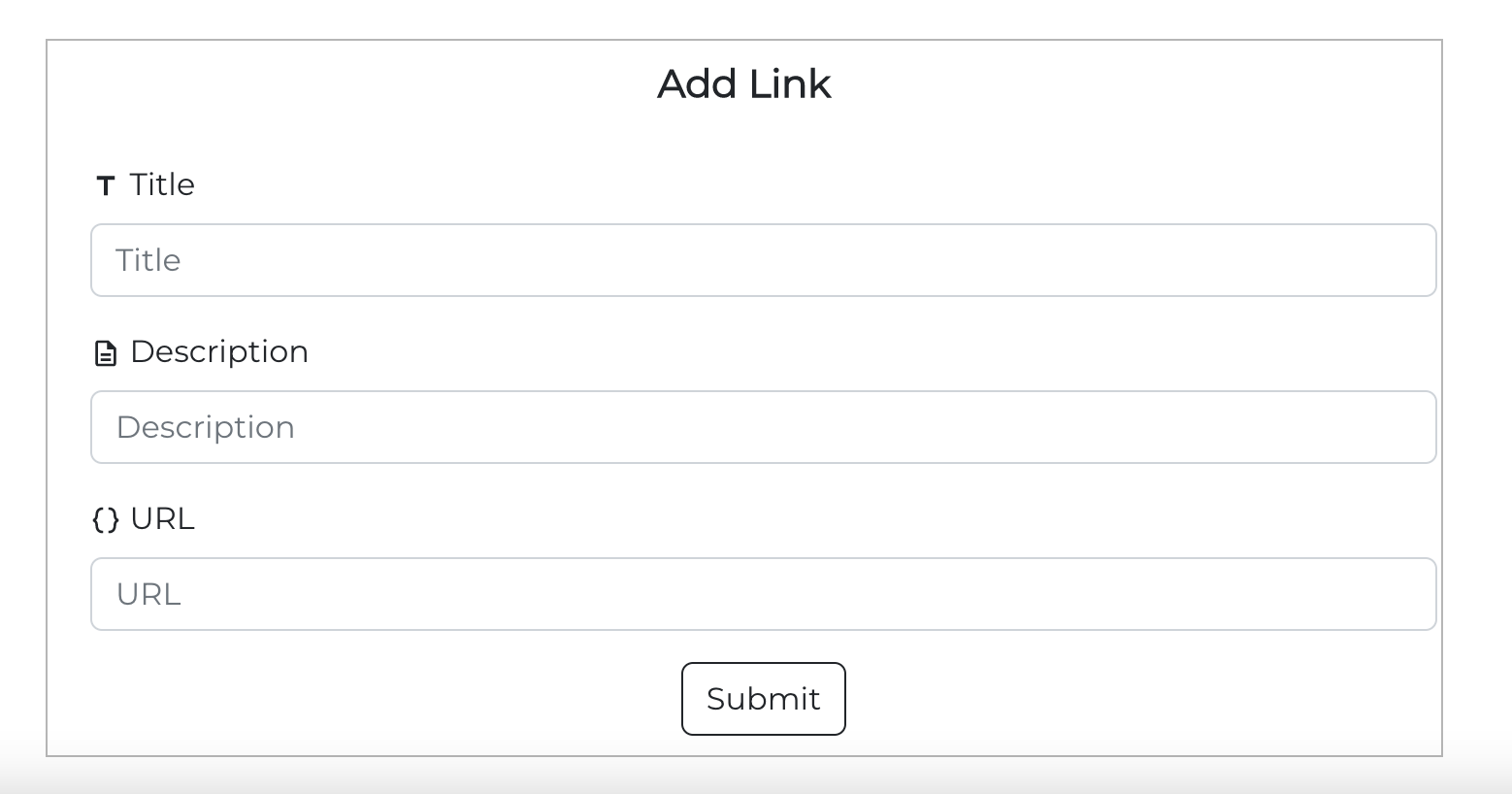Click the file icon above the Description input
Image resolution: width=1512 pixels, height=794 pixels.
coord(106,352)
